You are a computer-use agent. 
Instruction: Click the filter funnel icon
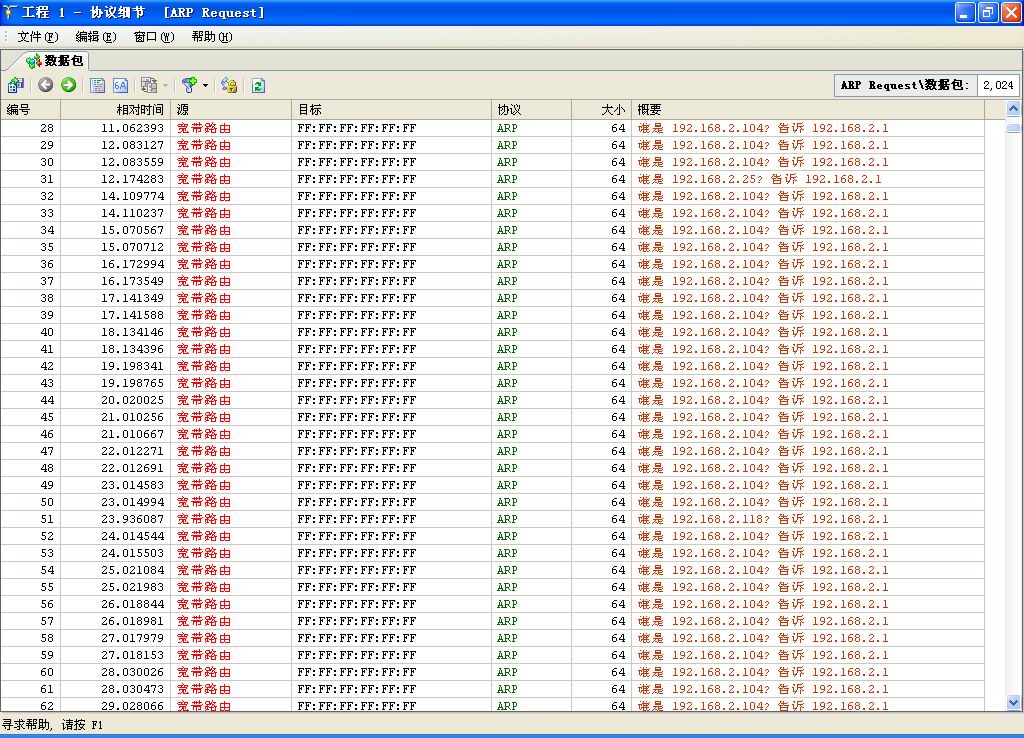click(188, 85)
